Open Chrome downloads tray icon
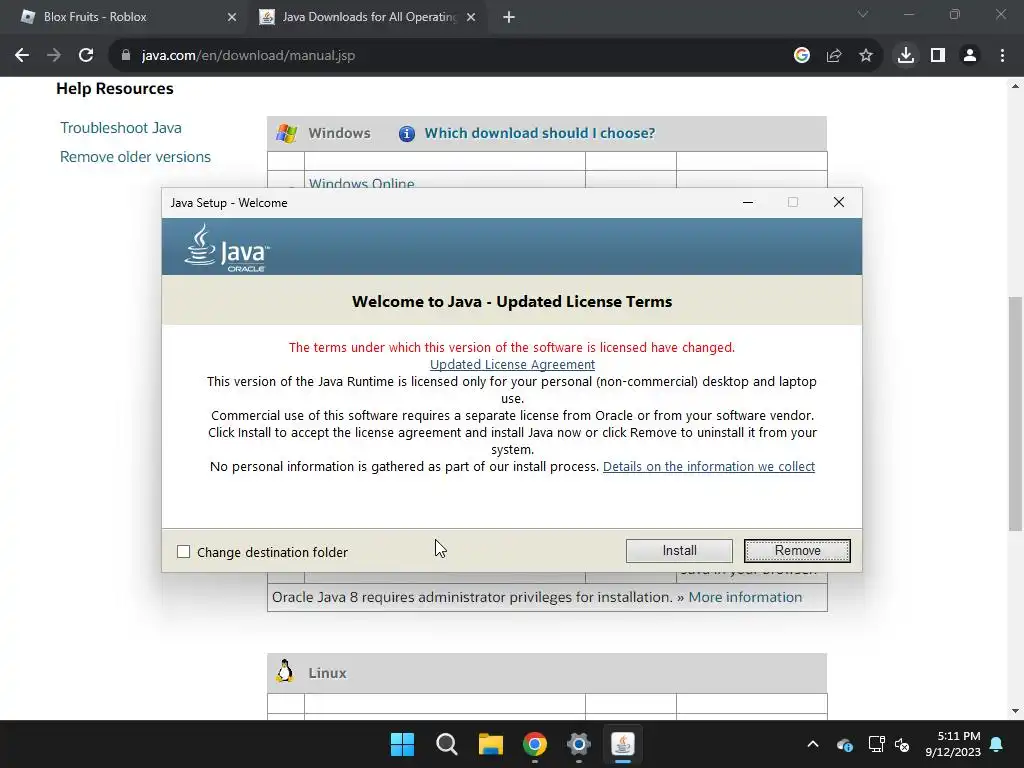This screenshot has width=1024, height=768. coord(905,56)
